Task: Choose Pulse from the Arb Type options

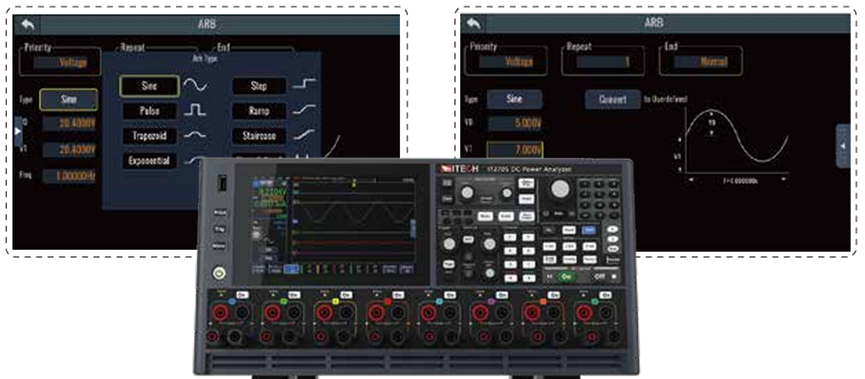Action: point(149,111)
